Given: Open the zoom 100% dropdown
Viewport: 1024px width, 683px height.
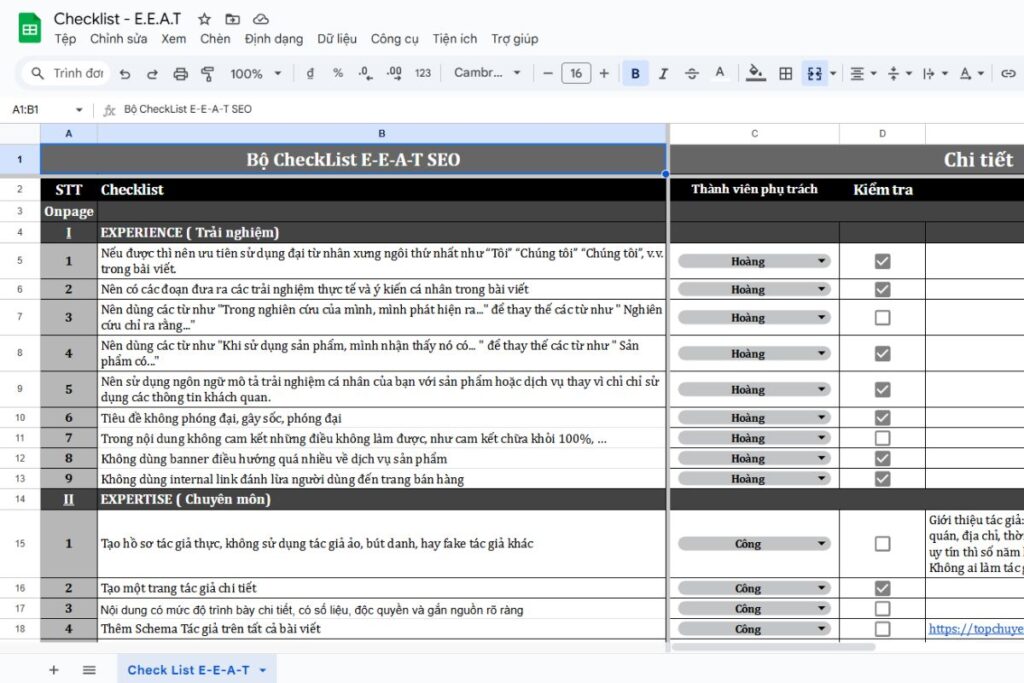Looking at the screenshot, I should pyautogui.click(x=256, y=73).
